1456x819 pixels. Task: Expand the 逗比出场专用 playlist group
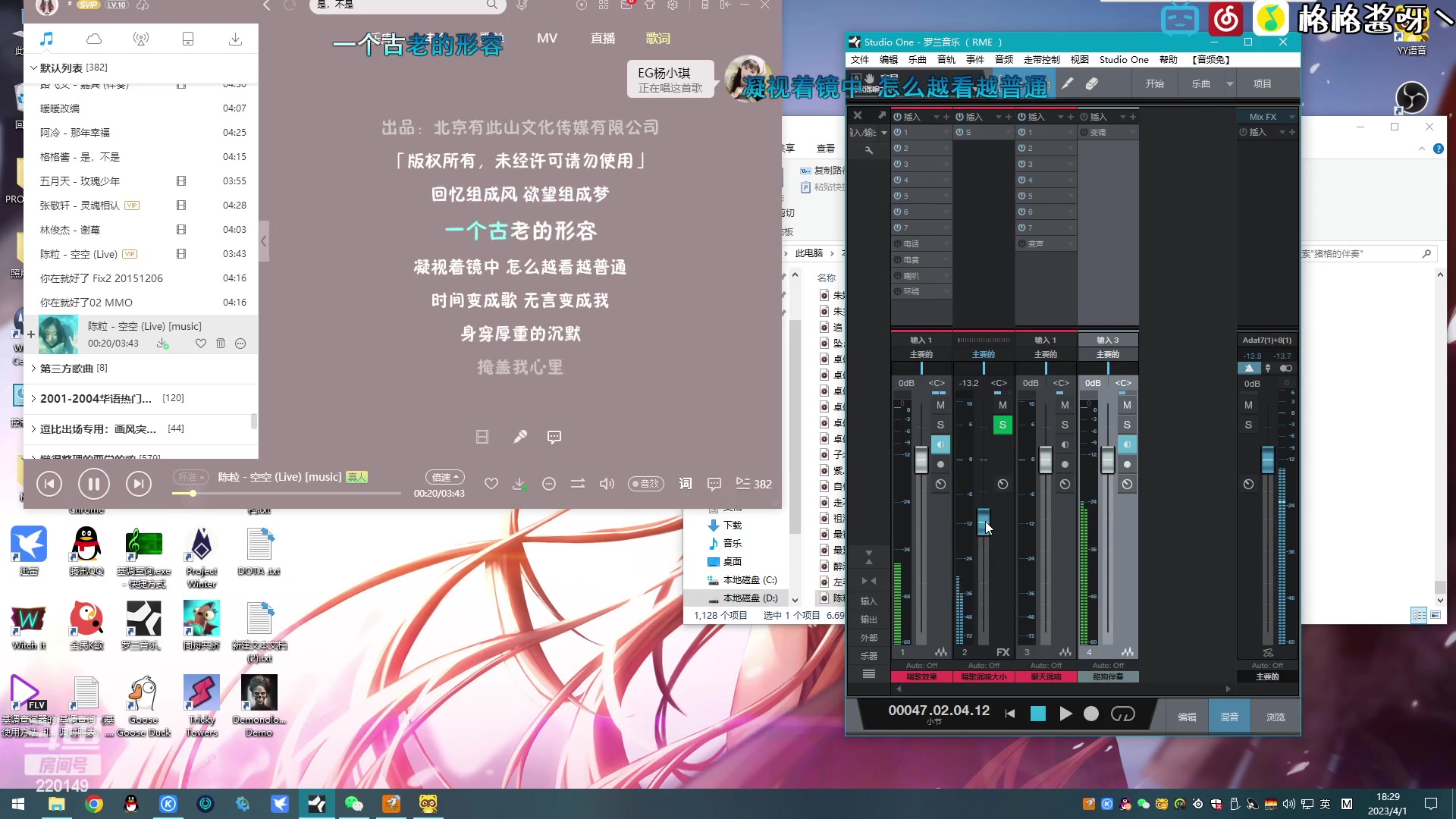pyautogui.click(x=33, y=428)
